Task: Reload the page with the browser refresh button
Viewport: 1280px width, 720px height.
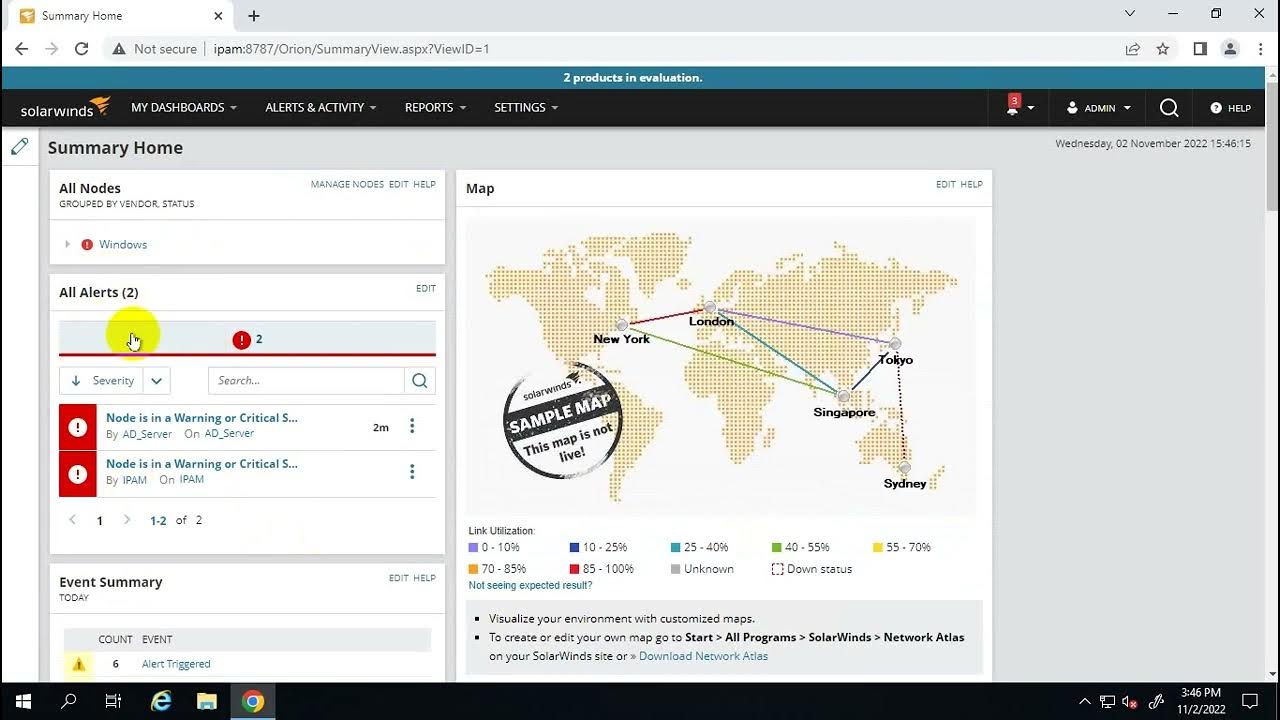Action: coord(82,48)
